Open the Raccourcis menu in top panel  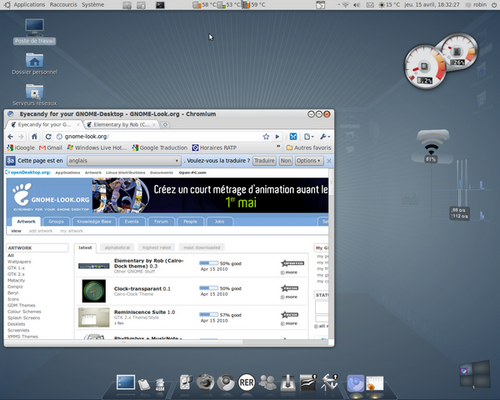tap(63, 5)
